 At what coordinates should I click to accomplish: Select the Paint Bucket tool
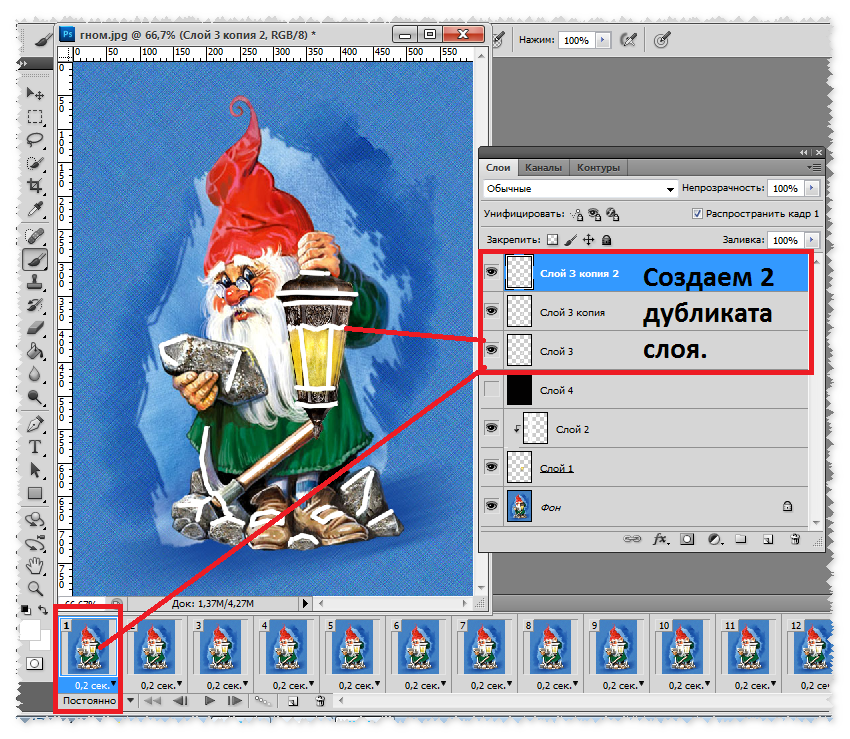[x=35, y=351]
